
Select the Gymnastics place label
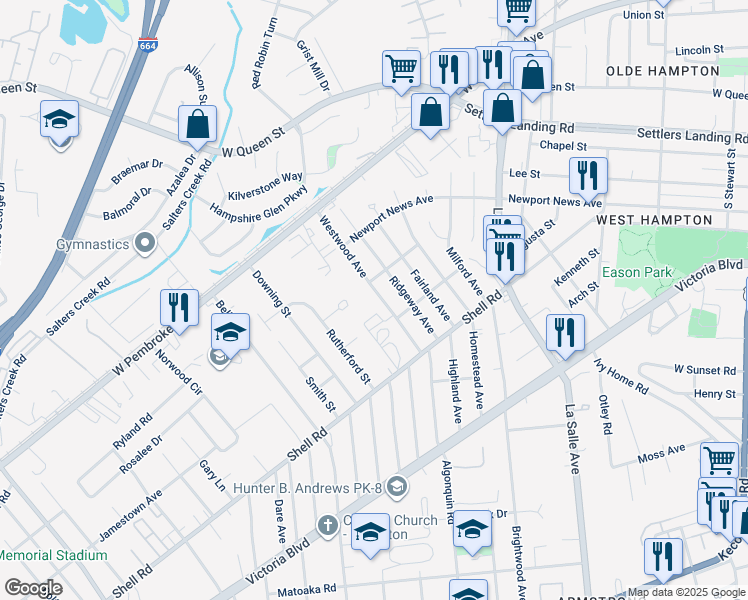tap(93, 244)
